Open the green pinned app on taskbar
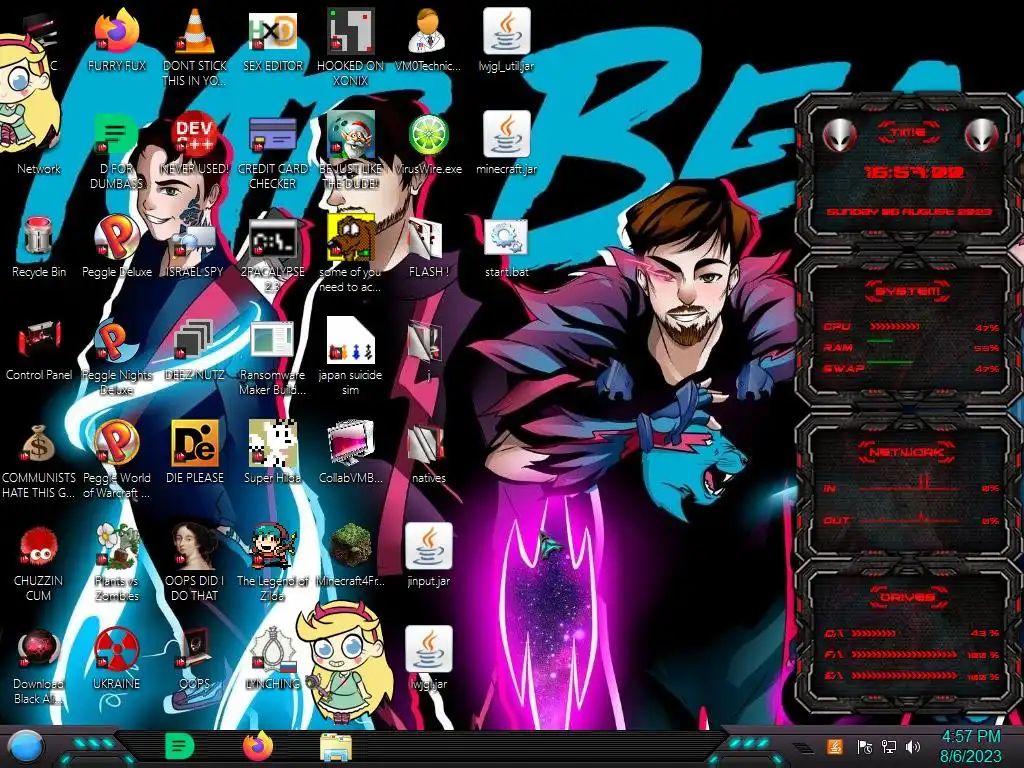The width and height of the screenshot is (1024, 768). [178, 746]
